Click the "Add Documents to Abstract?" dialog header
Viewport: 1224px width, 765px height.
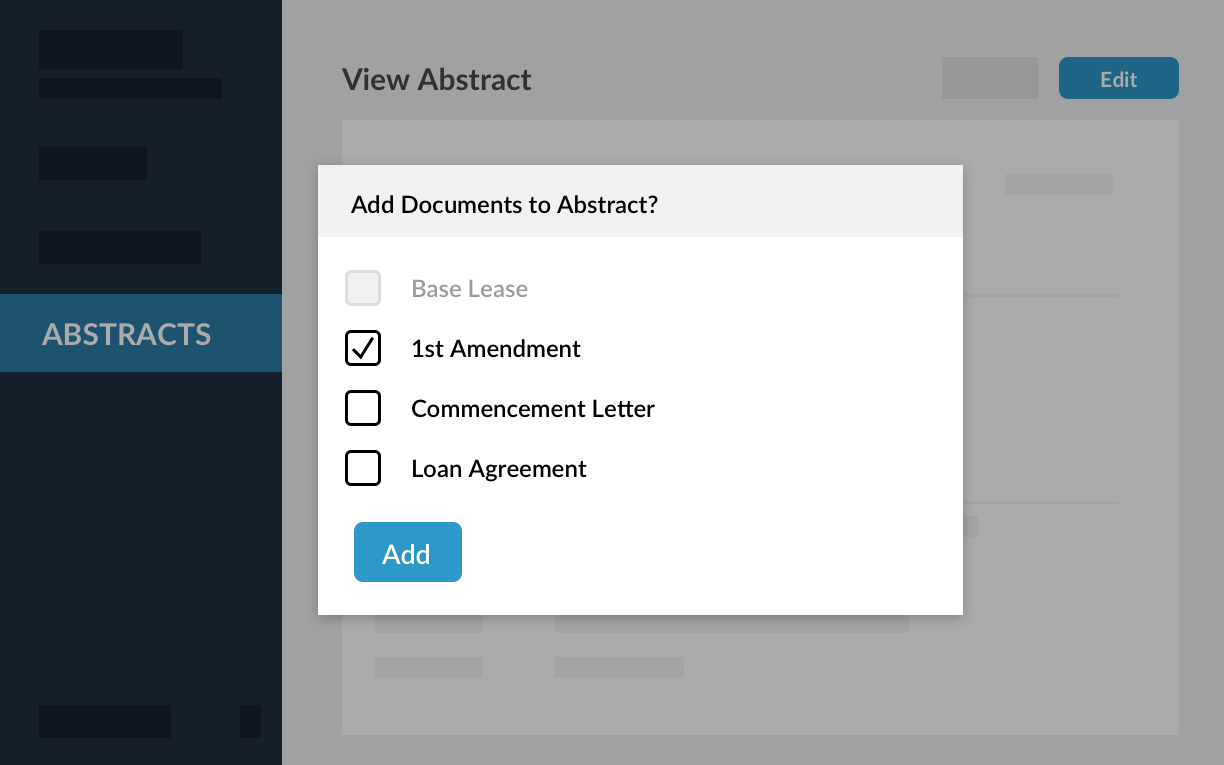504,205
